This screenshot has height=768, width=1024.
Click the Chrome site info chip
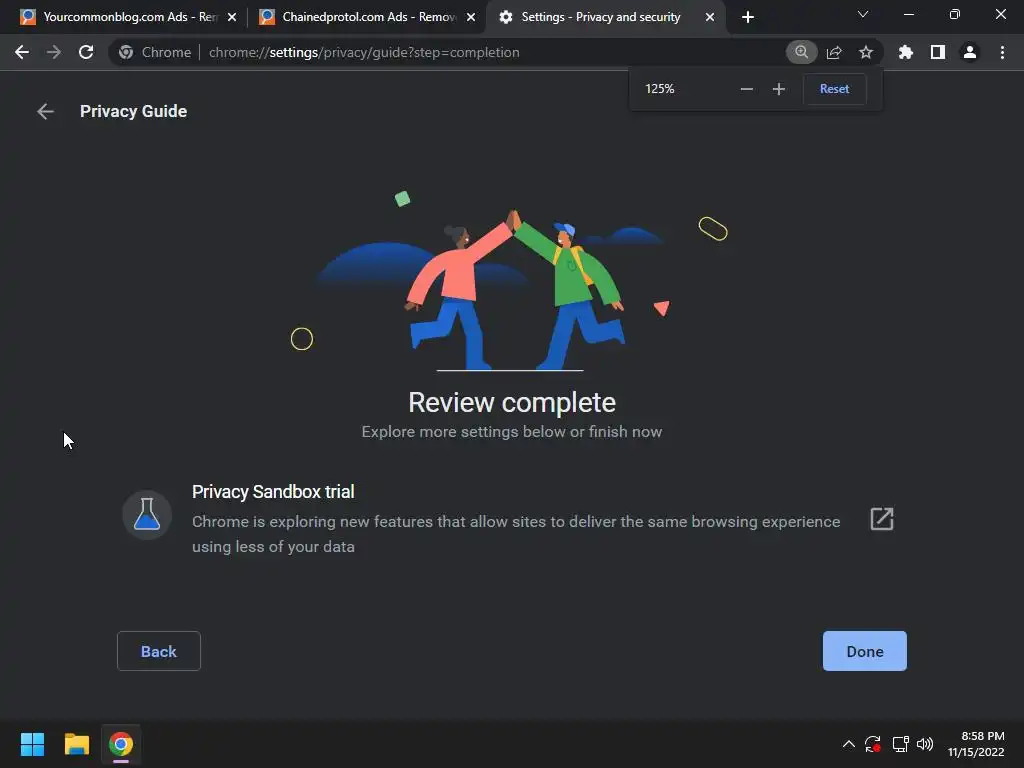point(155,52)
